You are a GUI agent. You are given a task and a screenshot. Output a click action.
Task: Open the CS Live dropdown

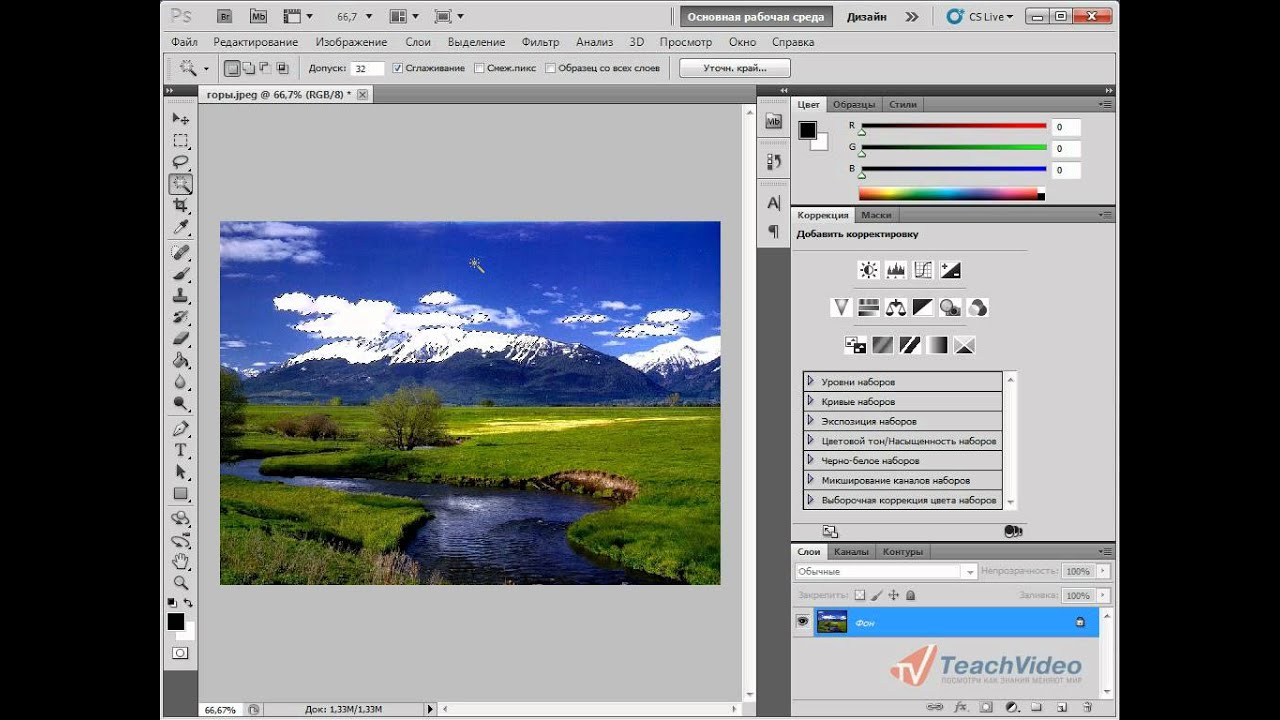click(x=980, y=16)
